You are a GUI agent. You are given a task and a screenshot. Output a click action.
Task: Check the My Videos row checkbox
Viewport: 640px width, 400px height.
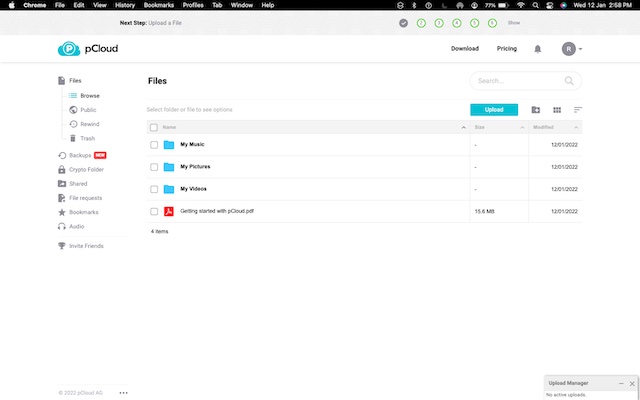pos(154,189)
